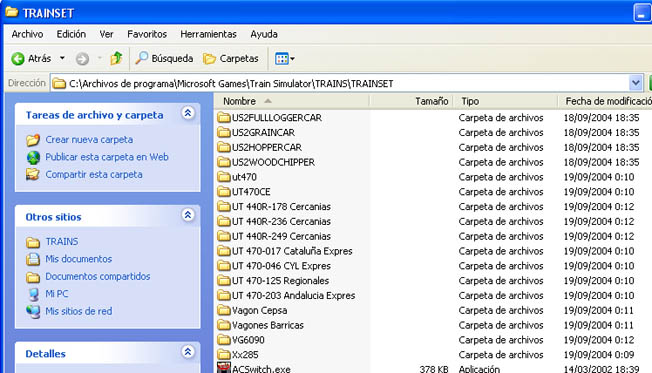Collapse the Detalles panel
652x373 pixels.
pos(188,352)
